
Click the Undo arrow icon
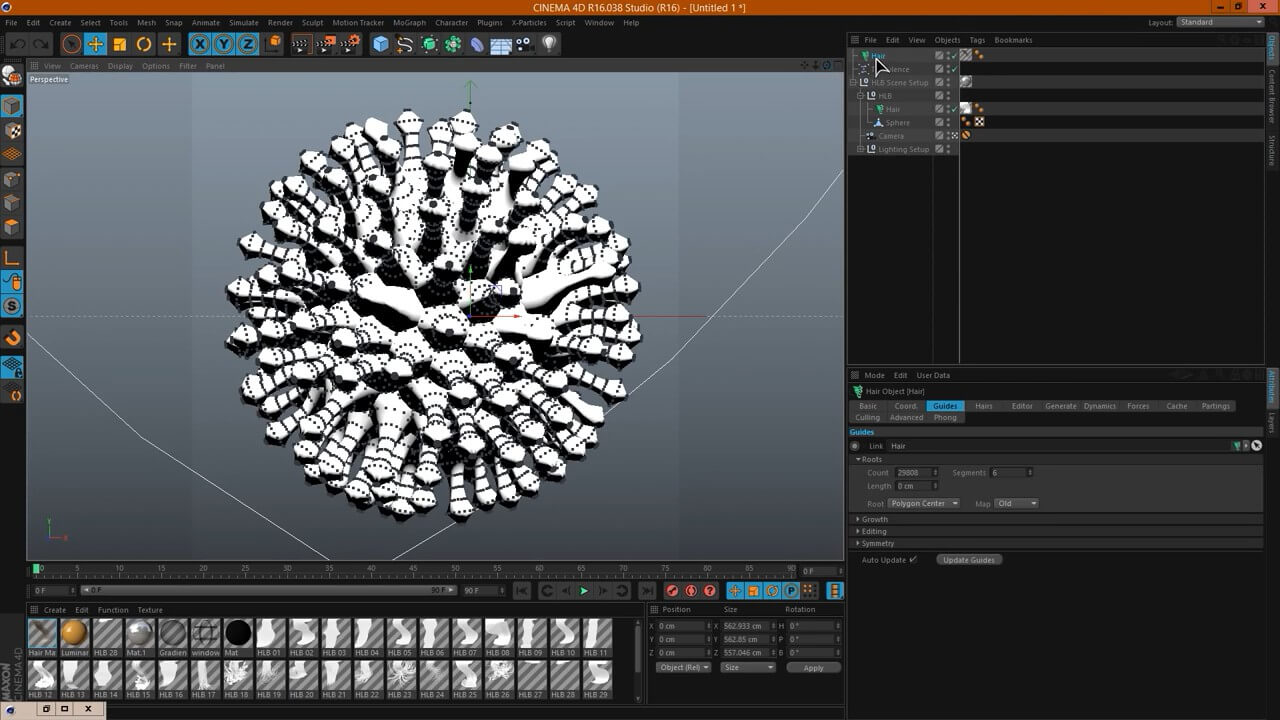(x=17, y=44)
